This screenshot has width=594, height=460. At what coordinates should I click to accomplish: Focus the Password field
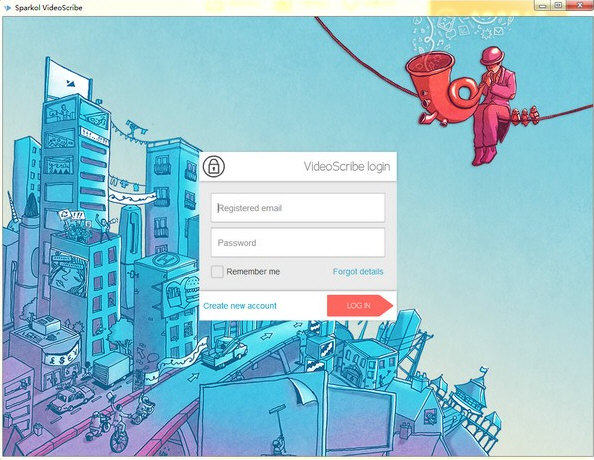pos(298,243)
